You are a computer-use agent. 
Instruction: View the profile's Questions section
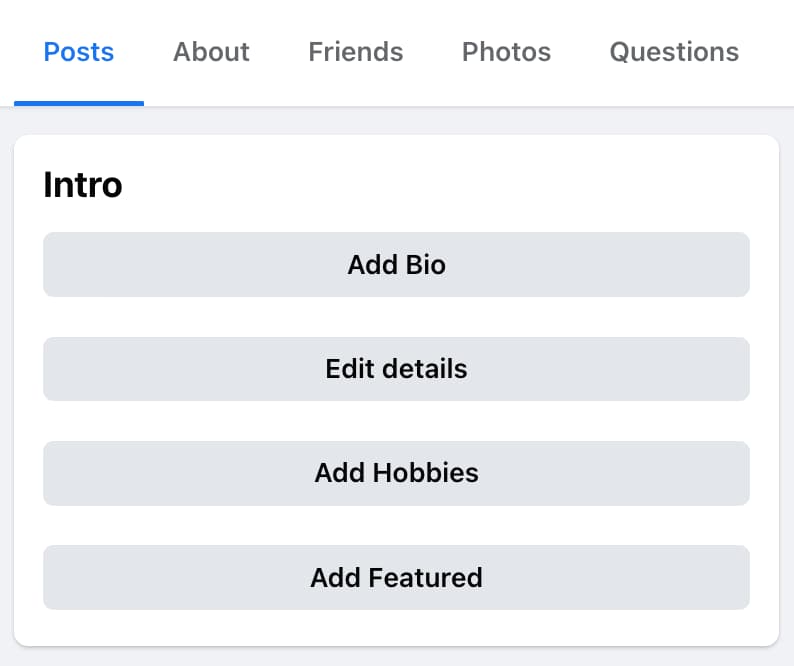click(674, 52)
